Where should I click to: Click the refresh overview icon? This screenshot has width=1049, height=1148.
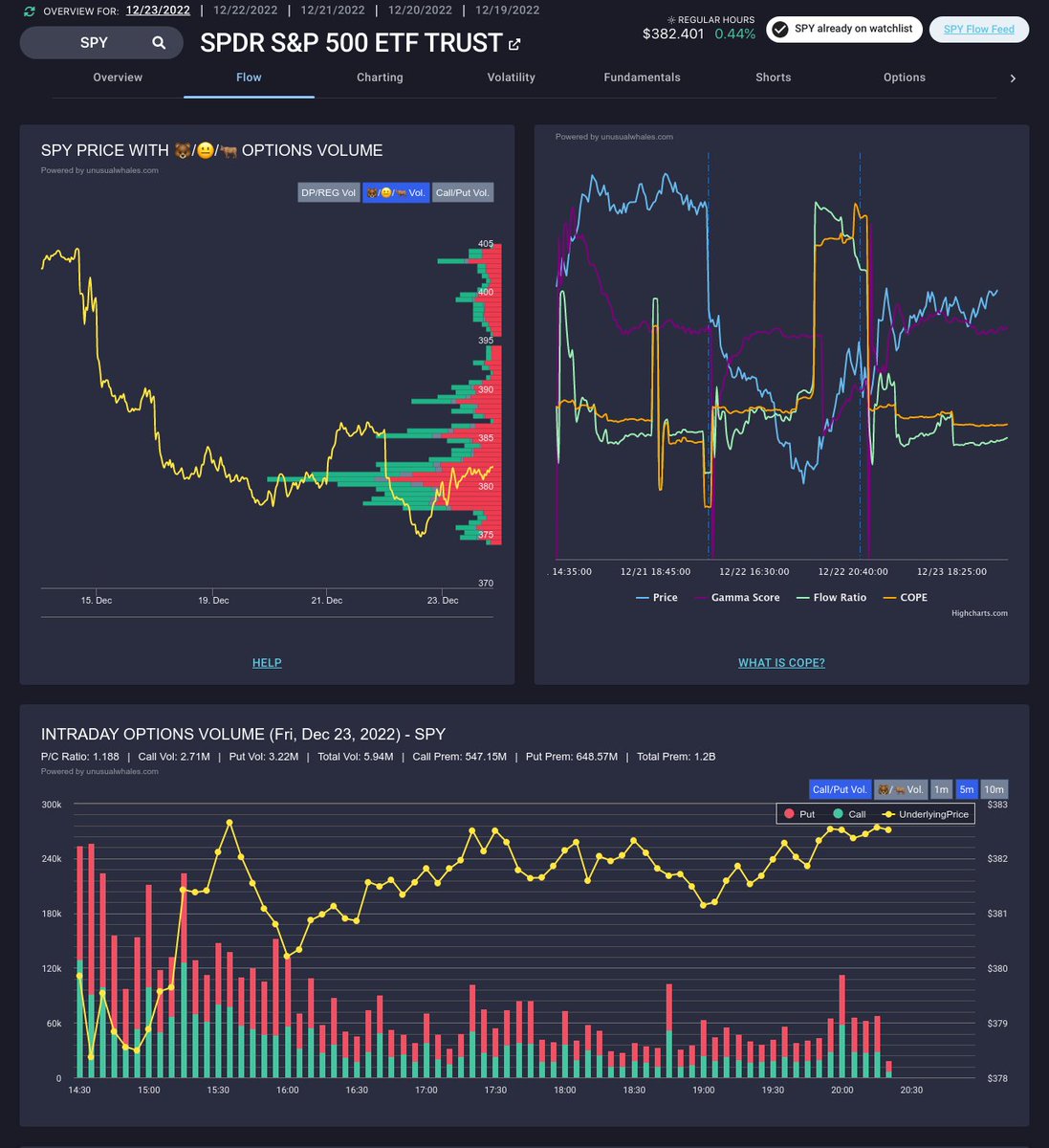[x=30, y=11]
